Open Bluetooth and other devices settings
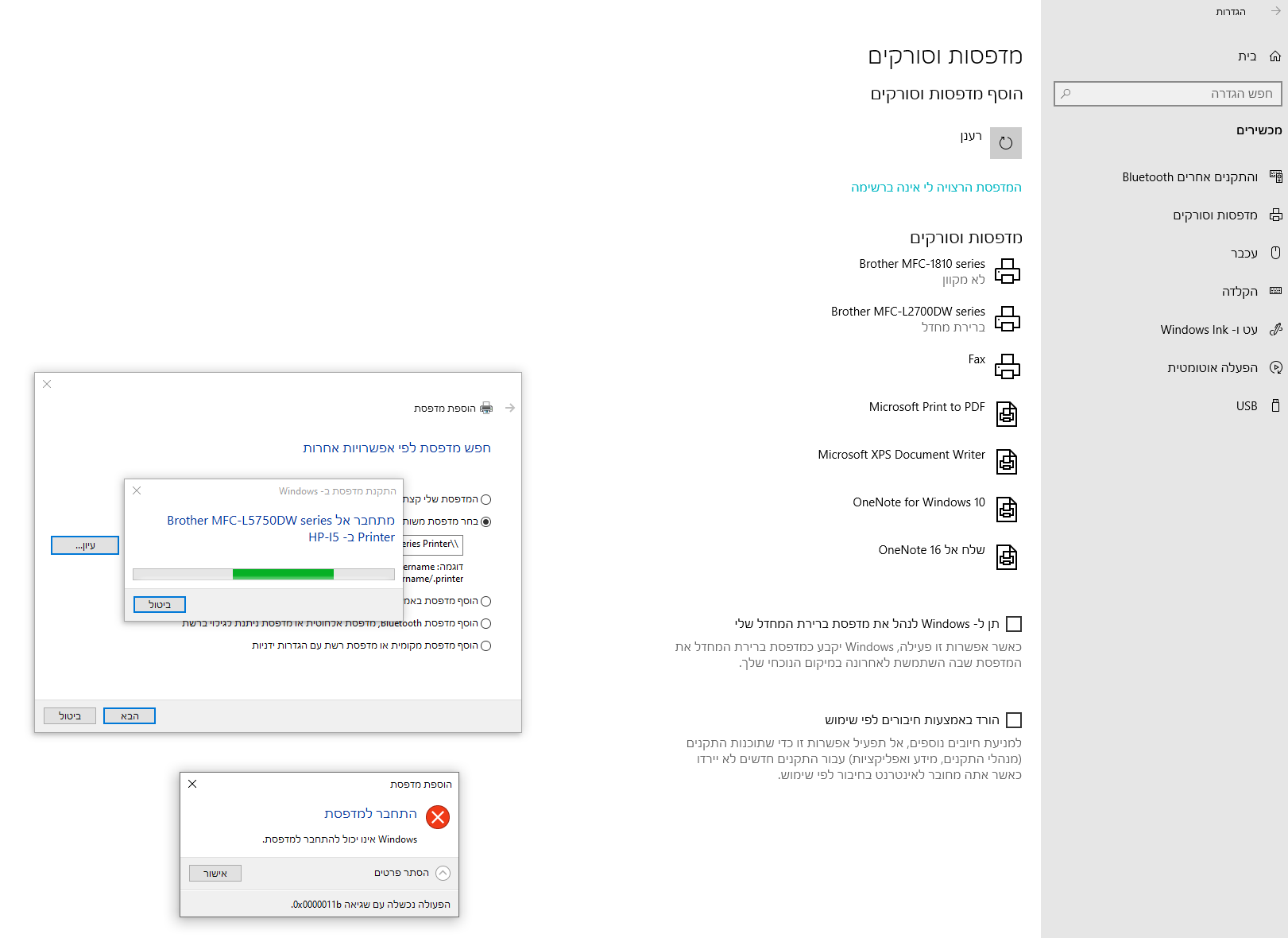This screenshot has height=938, width=1288. 1189,176
